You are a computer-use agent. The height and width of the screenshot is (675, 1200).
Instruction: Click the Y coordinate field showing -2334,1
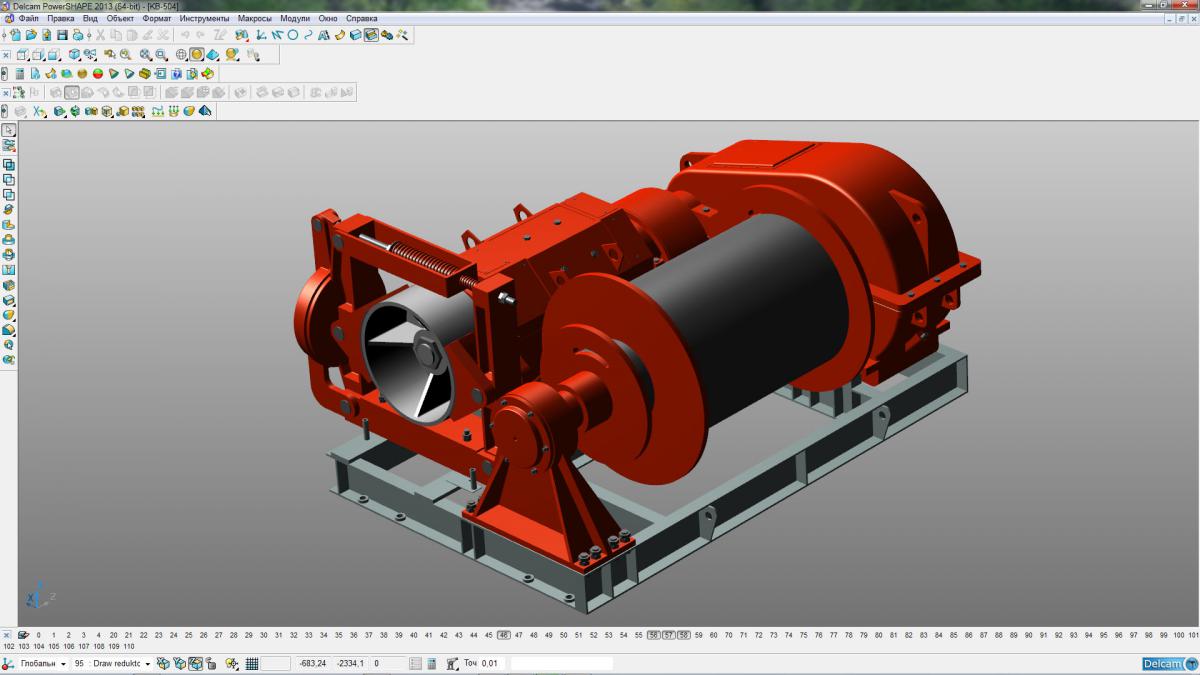(x=351, y=664)
